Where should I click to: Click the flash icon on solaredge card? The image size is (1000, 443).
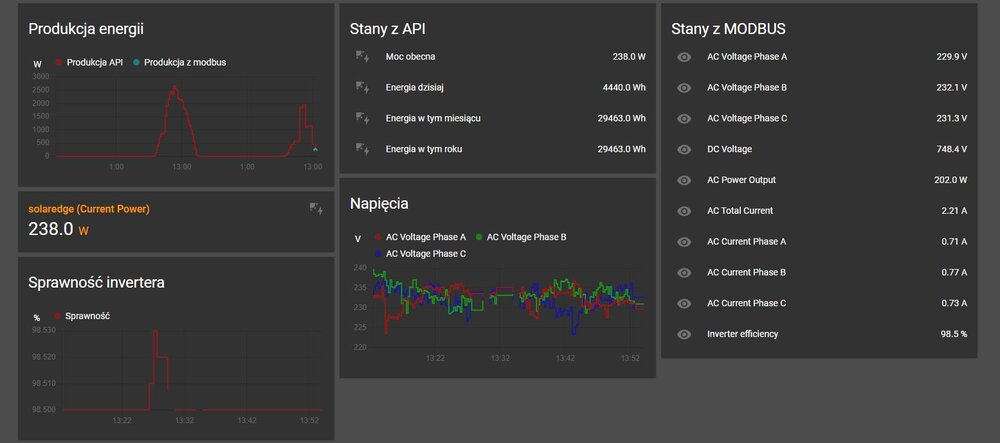[x=316, y=209]
